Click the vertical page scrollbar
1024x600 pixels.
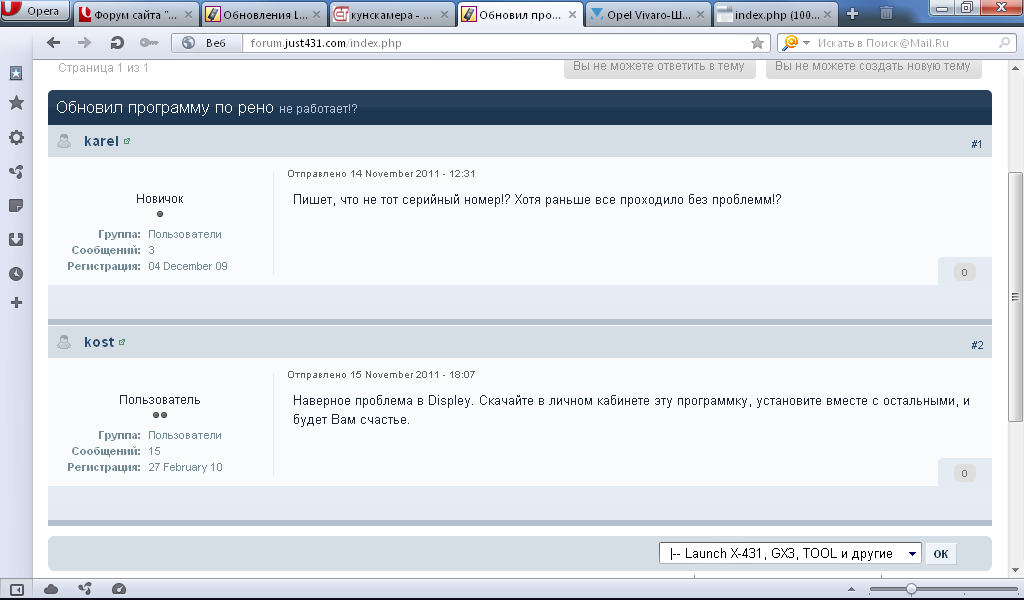point(1016,297)
